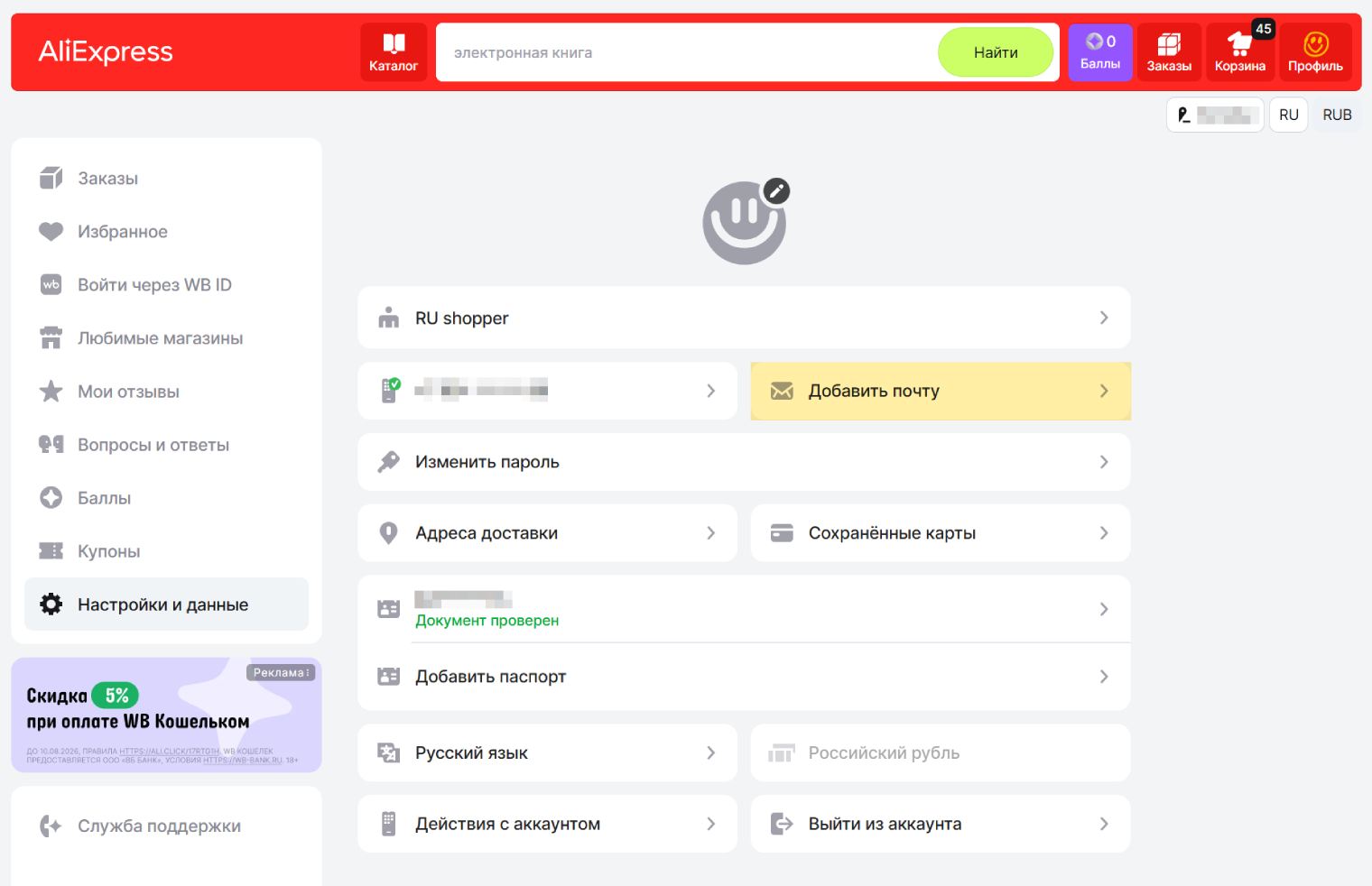1372x886 pixels.
Task: Click the heart icon beside Избранное
Action: [x=51, y=231]
